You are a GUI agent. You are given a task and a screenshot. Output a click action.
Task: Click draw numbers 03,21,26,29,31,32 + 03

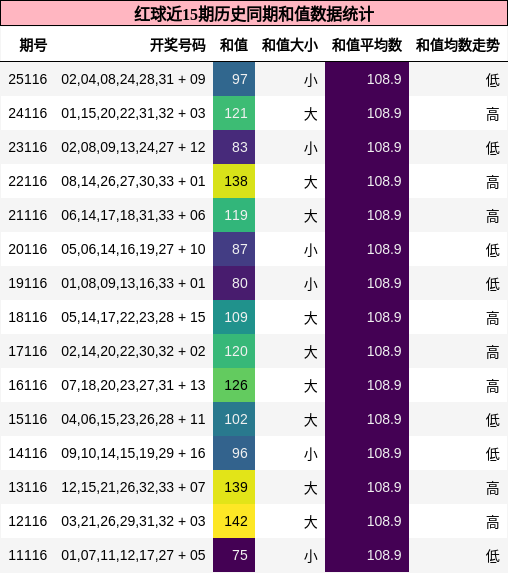point(133,521)
